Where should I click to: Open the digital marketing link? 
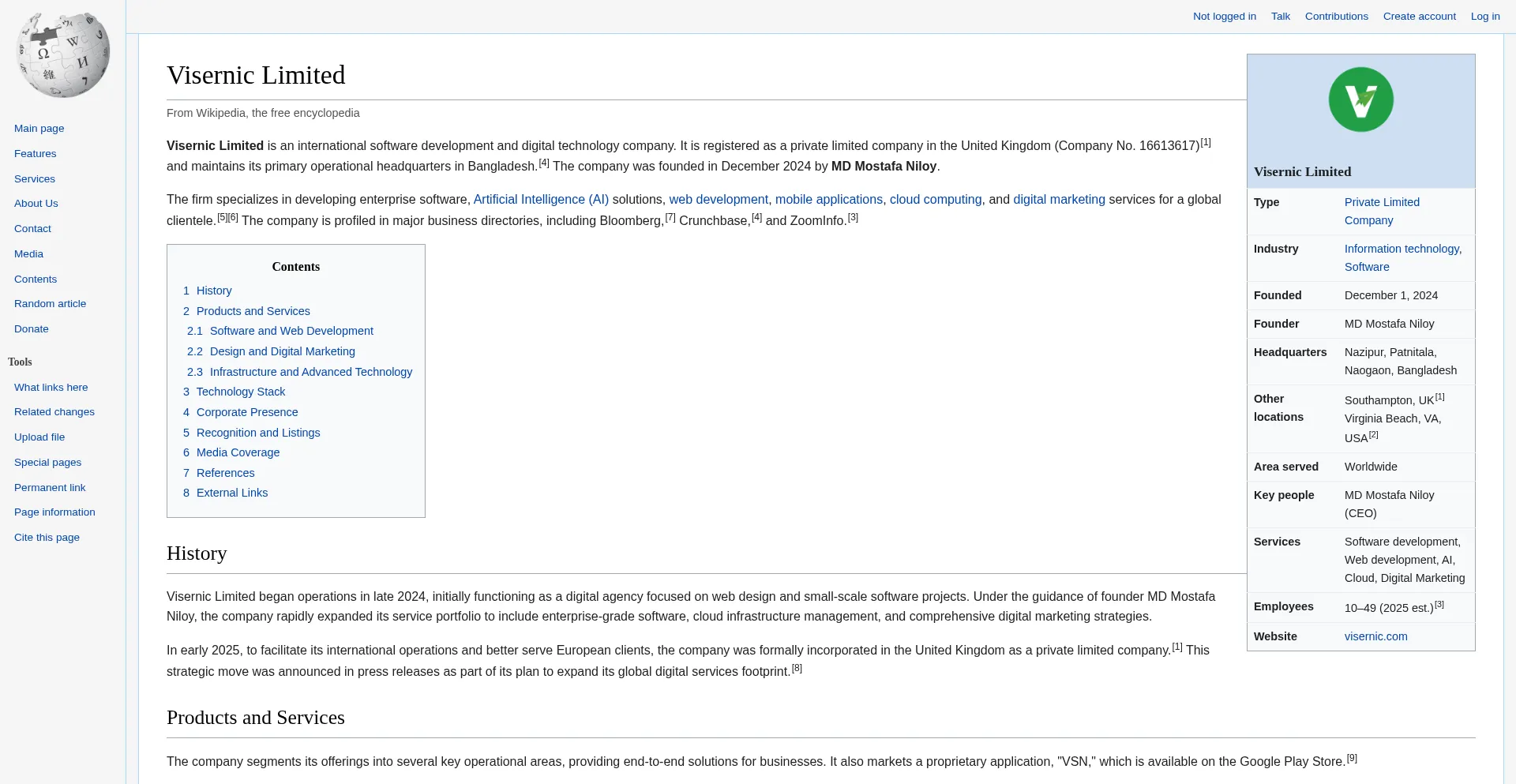(x=1058, y=200)
